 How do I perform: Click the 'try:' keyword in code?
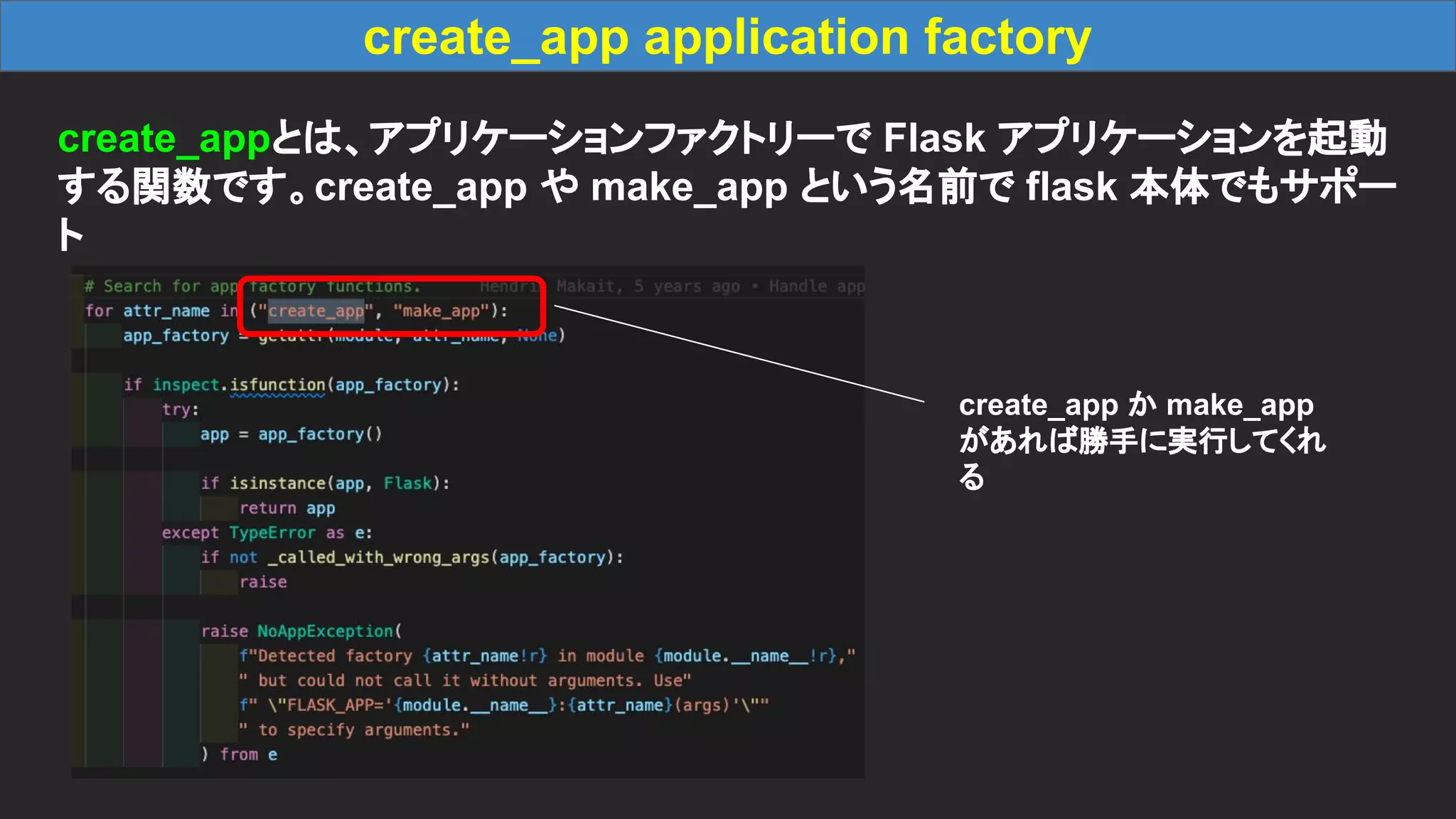coord(180,409)
